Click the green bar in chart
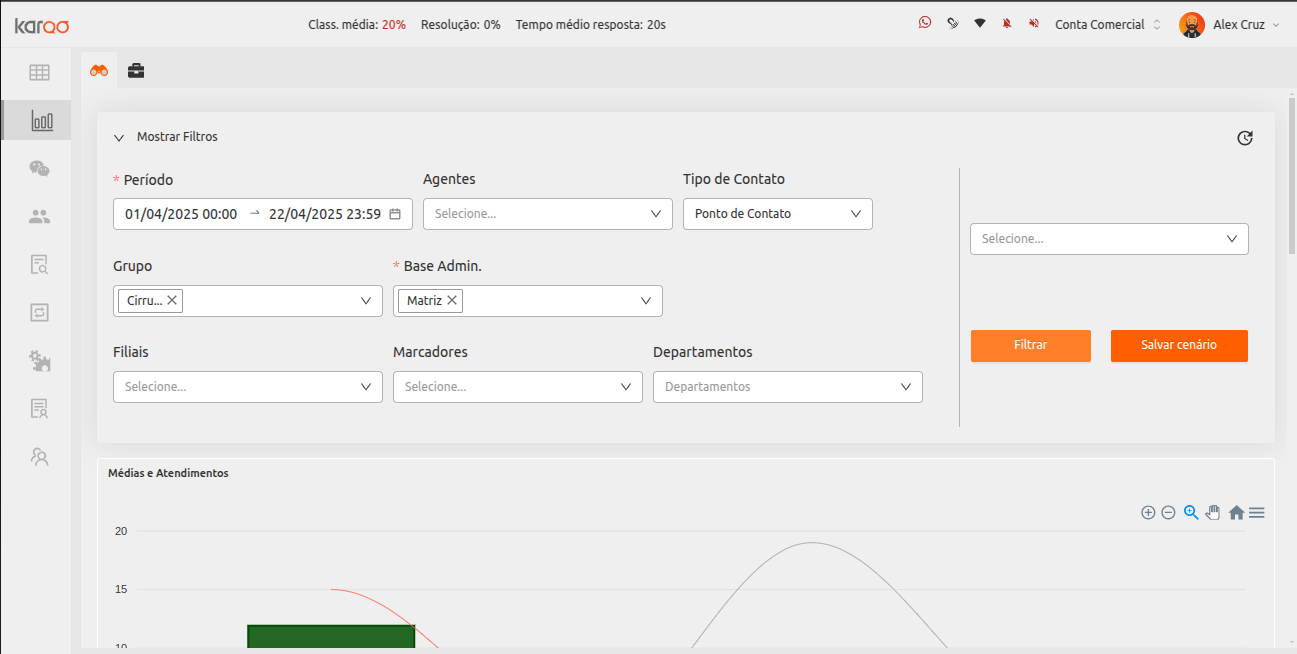 [x=331, y=637]
